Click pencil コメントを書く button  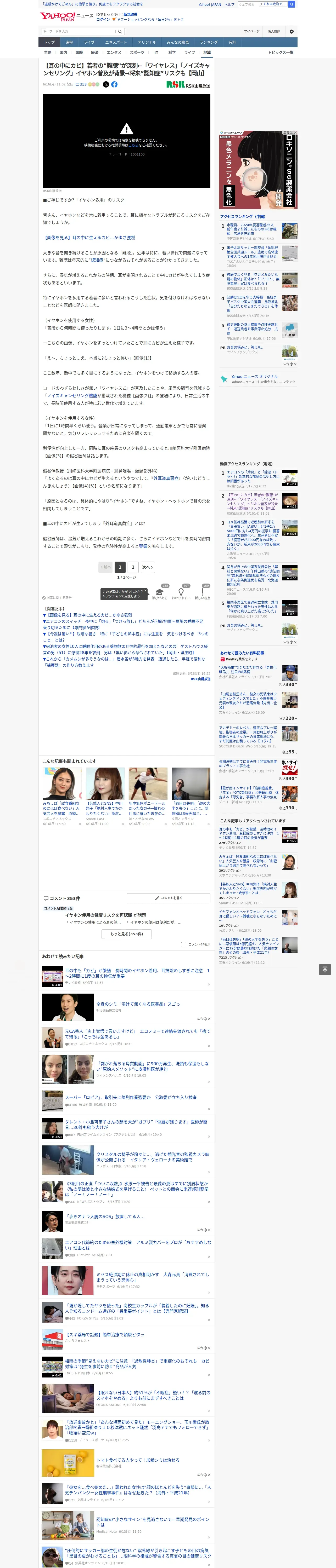click(169, 898)
